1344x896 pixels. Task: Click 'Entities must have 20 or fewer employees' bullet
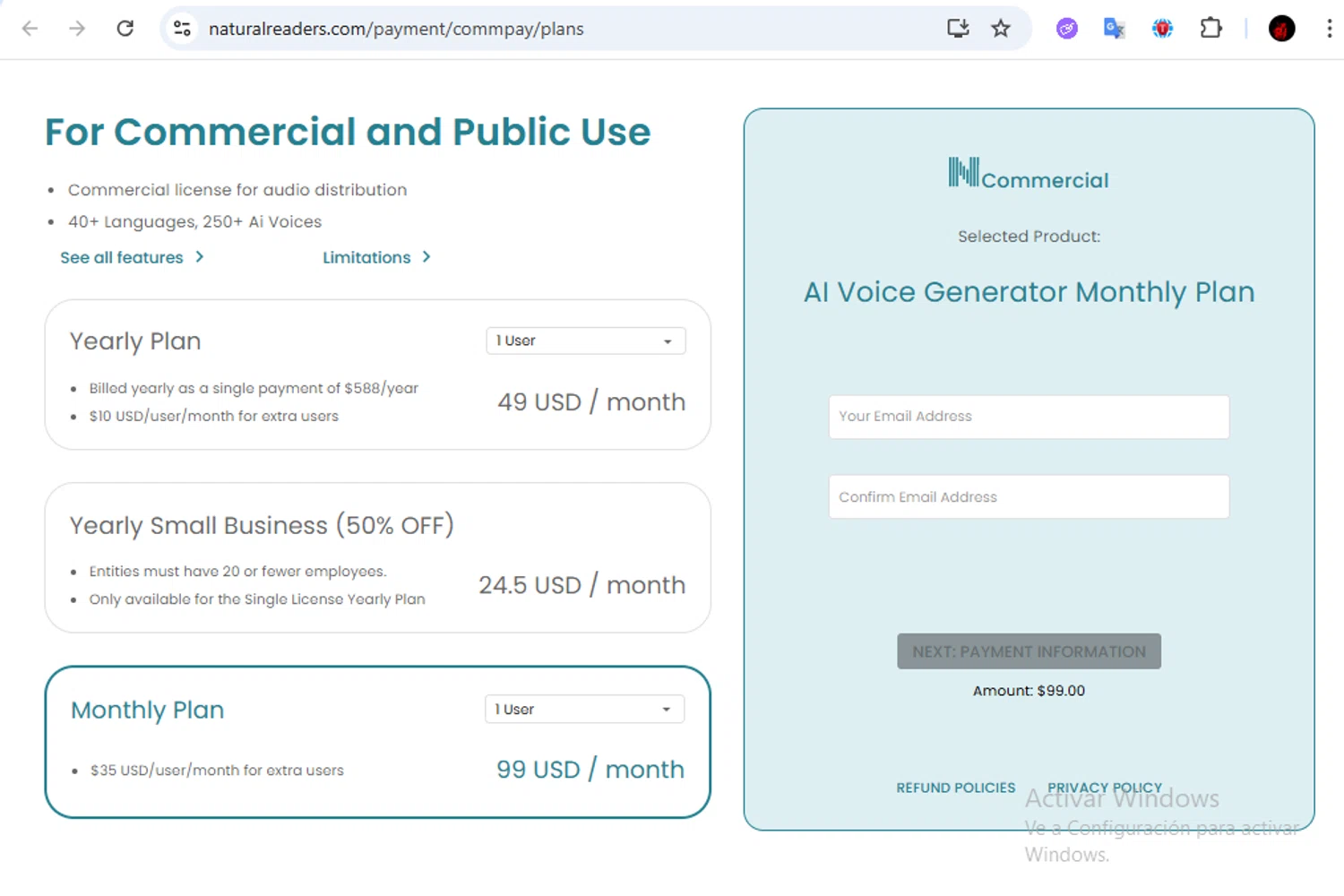point(237,572)
